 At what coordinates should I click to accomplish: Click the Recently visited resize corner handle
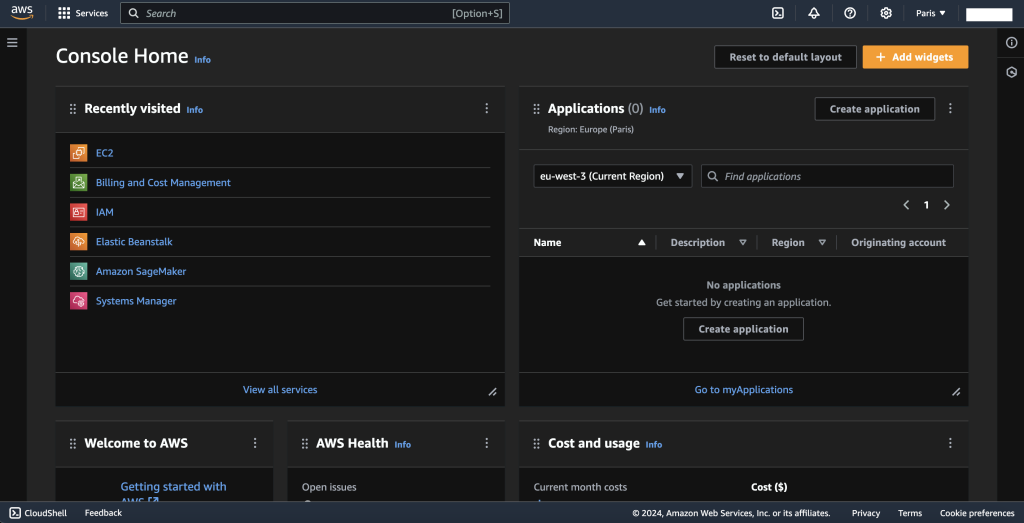[x=492, y=392]
